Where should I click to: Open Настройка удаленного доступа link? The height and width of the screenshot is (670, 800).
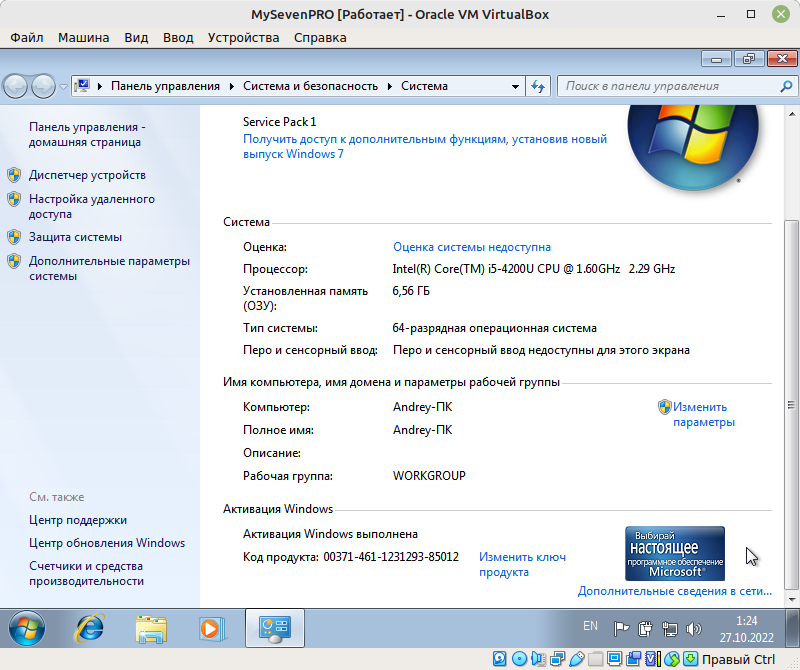pyautogui.click(x=92, y=206)
